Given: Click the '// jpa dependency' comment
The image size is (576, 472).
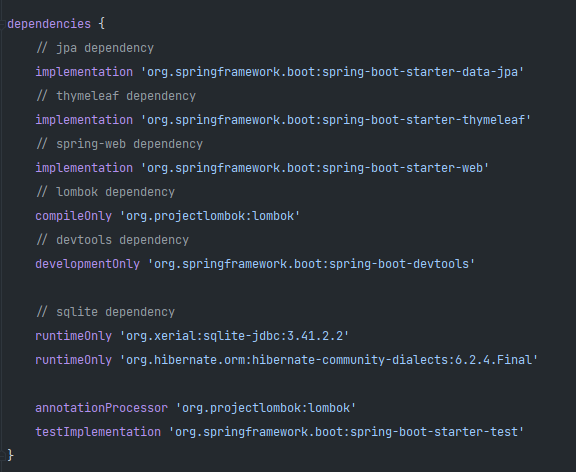Looking at the screenshot, I should [95, 48].
